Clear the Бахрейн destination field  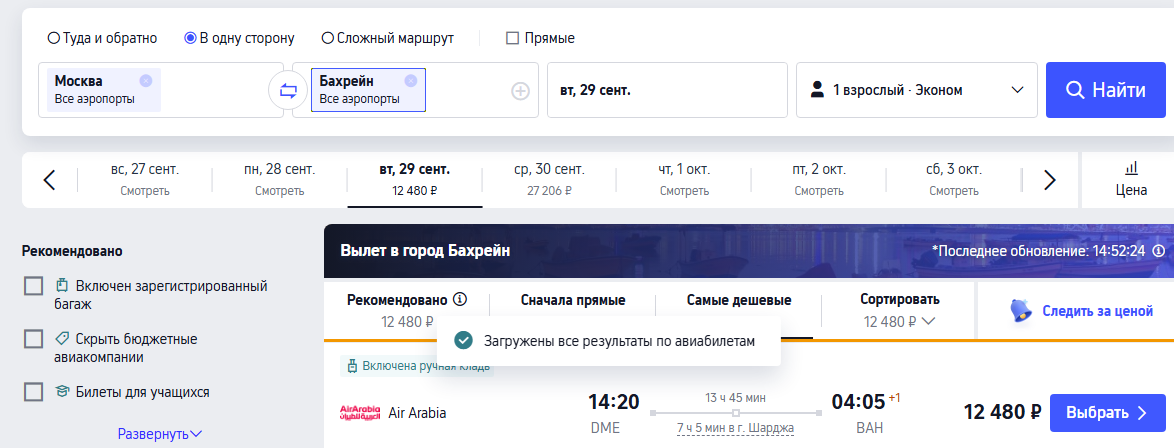(410, 81)
